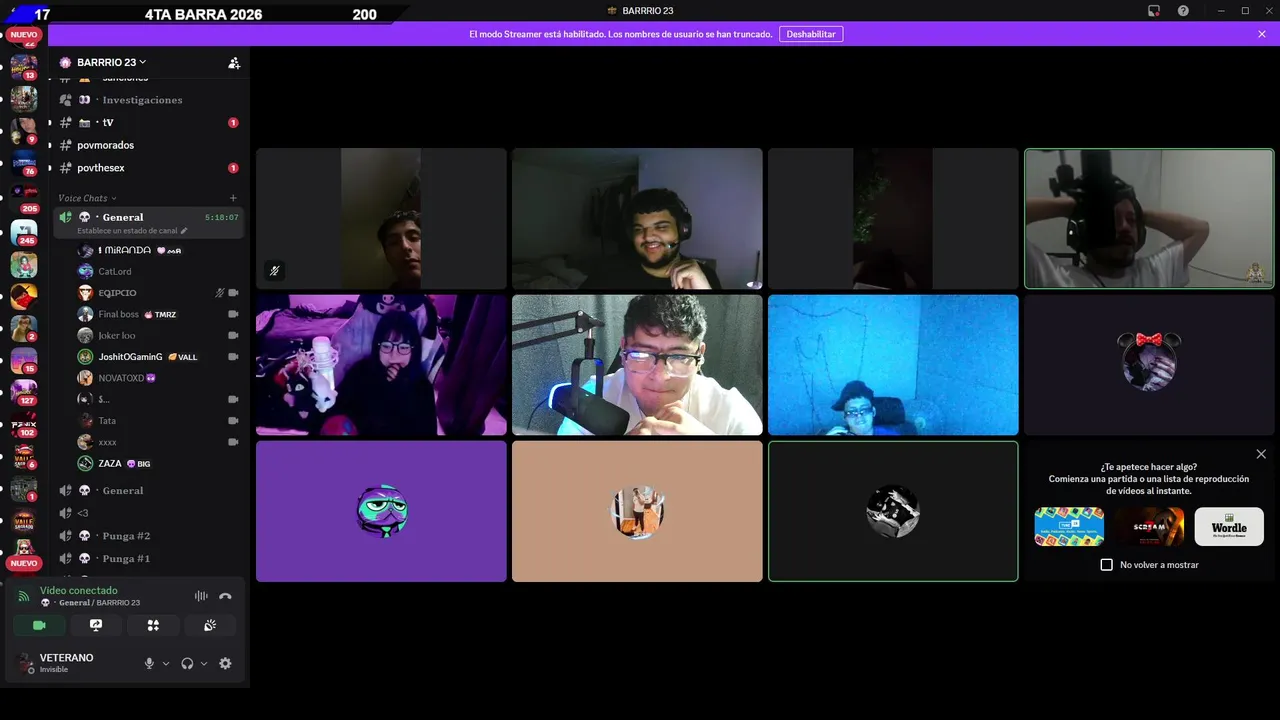1280x720 pixels.
Task: Select the purple Kuromi room video tile
Action: coord(381,365)
